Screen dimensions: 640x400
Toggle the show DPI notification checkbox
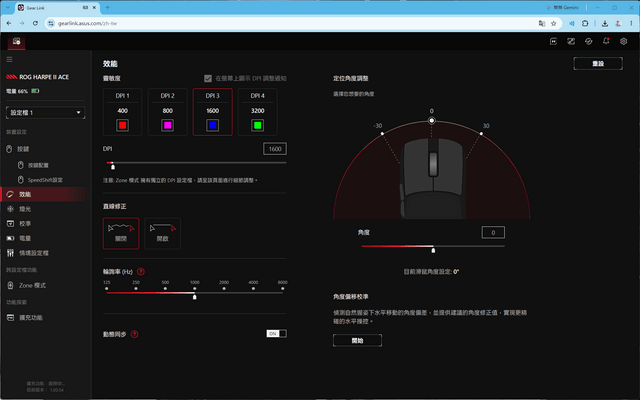(208, 78)
